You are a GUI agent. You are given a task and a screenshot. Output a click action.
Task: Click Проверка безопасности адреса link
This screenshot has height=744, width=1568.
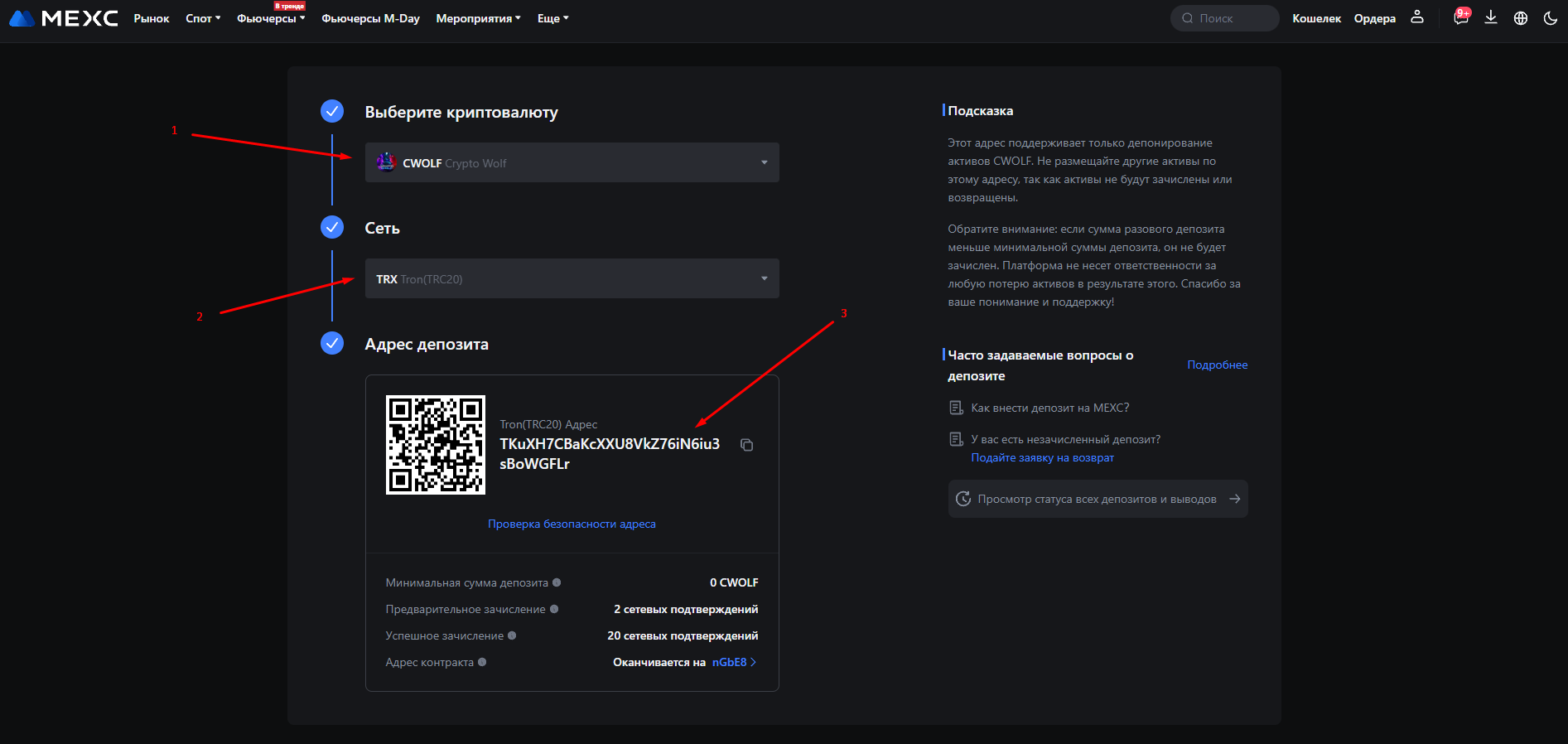click(572, 524)
